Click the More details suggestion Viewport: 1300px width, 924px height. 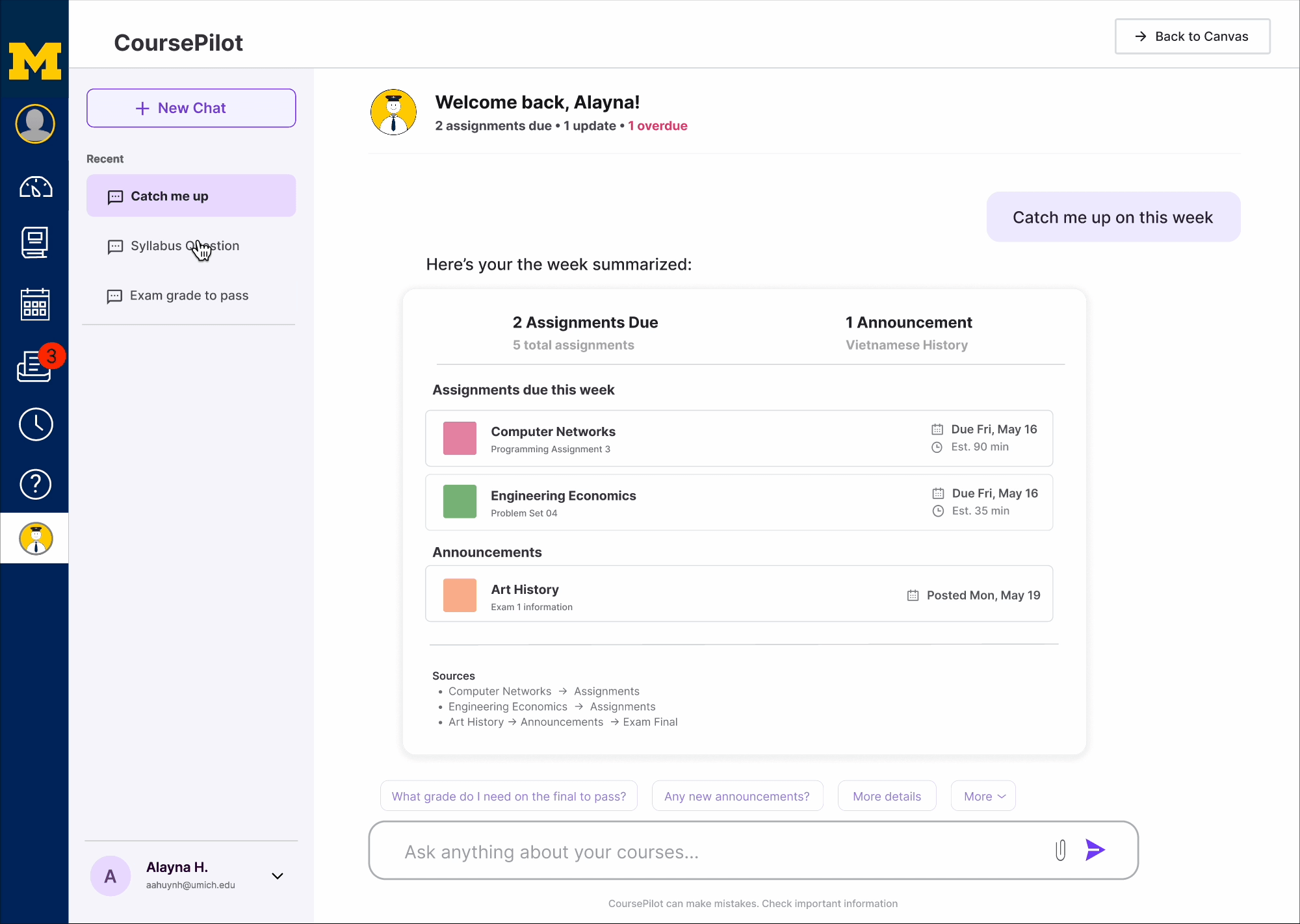(x=887, y=796)
